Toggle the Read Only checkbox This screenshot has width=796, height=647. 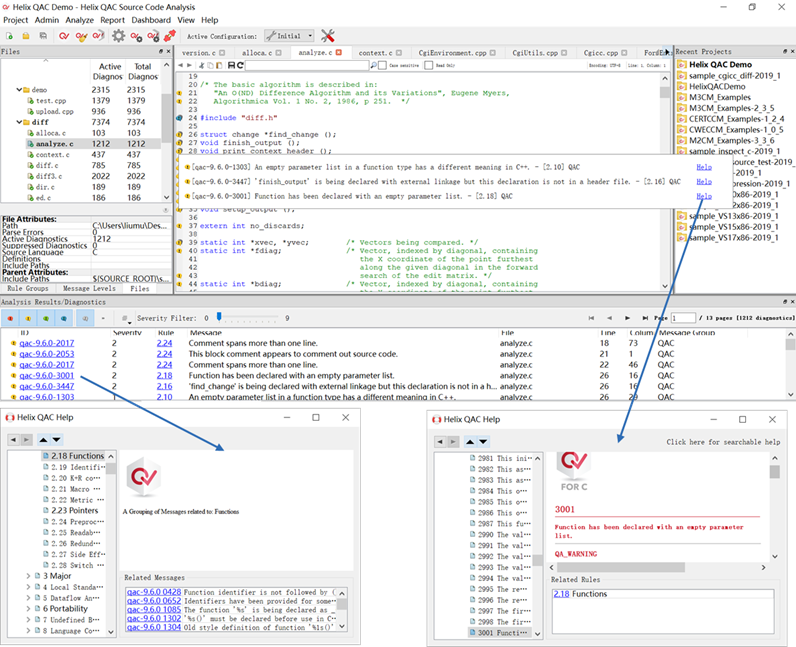(428, 65)
